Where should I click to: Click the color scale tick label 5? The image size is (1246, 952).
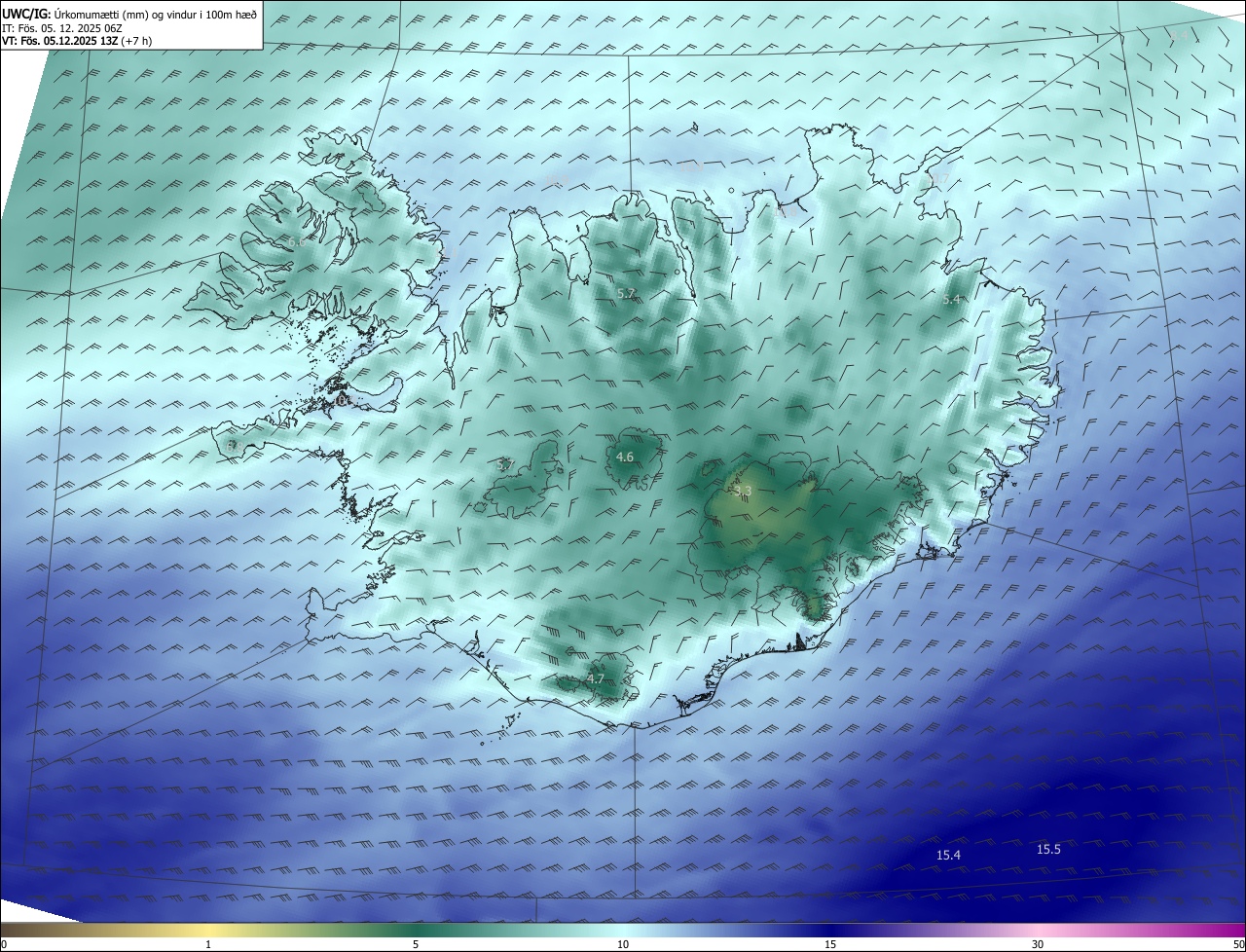click(416, 944)
